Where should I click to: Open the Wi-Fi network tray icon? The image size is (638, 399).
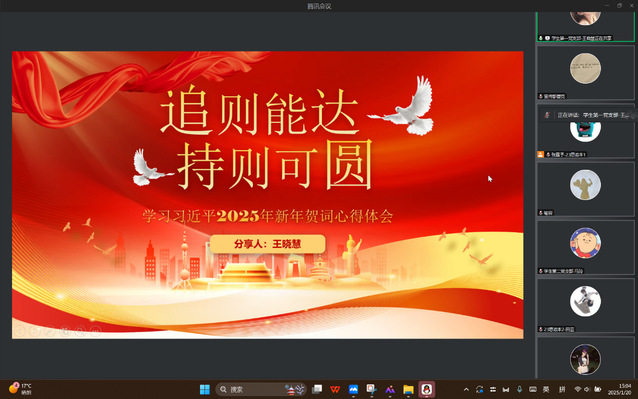click(577, 389)
